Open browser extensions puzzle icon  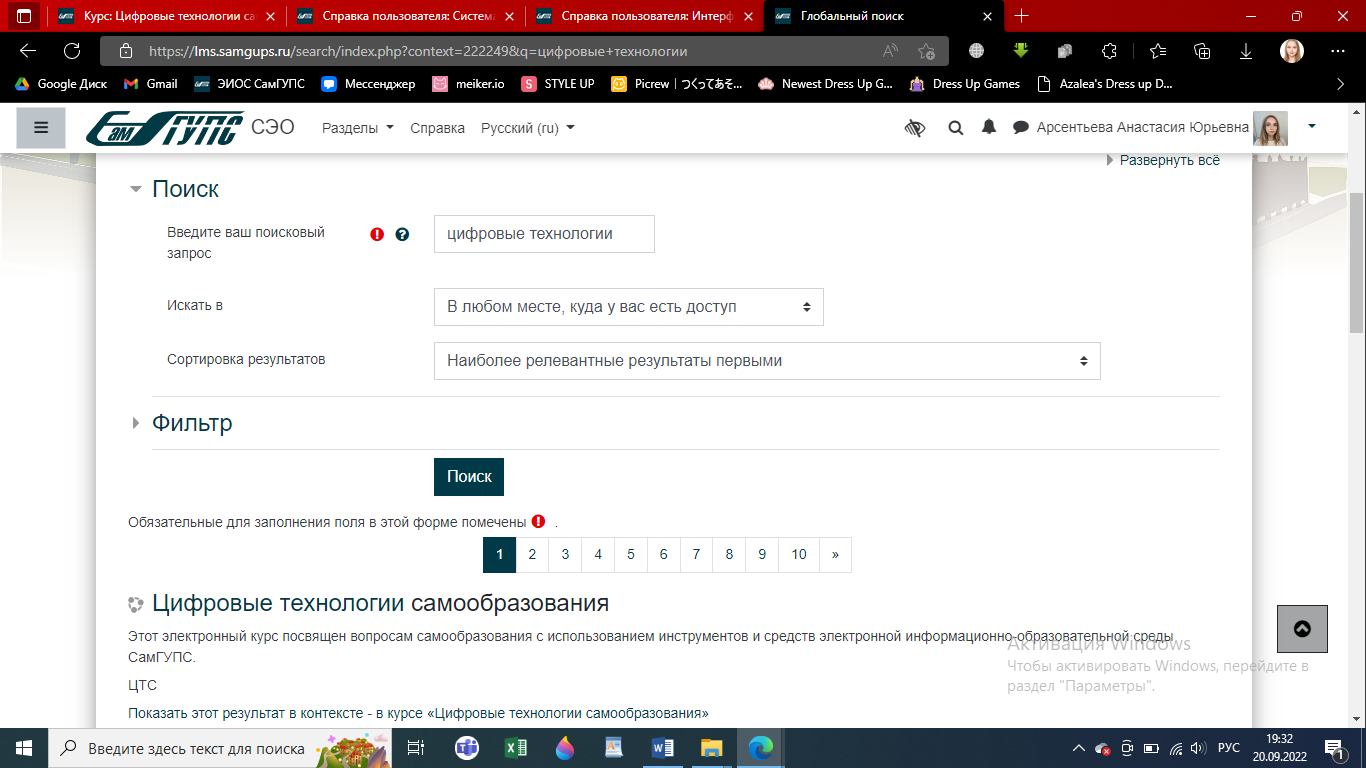click(1109, 51)
